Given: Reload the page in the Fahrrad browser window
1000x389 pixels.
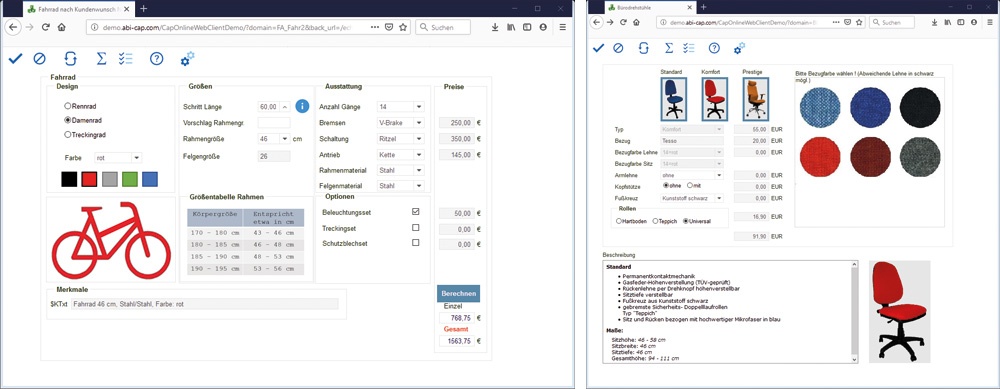Looking at the screenshot, I should (x=46, y=27).
